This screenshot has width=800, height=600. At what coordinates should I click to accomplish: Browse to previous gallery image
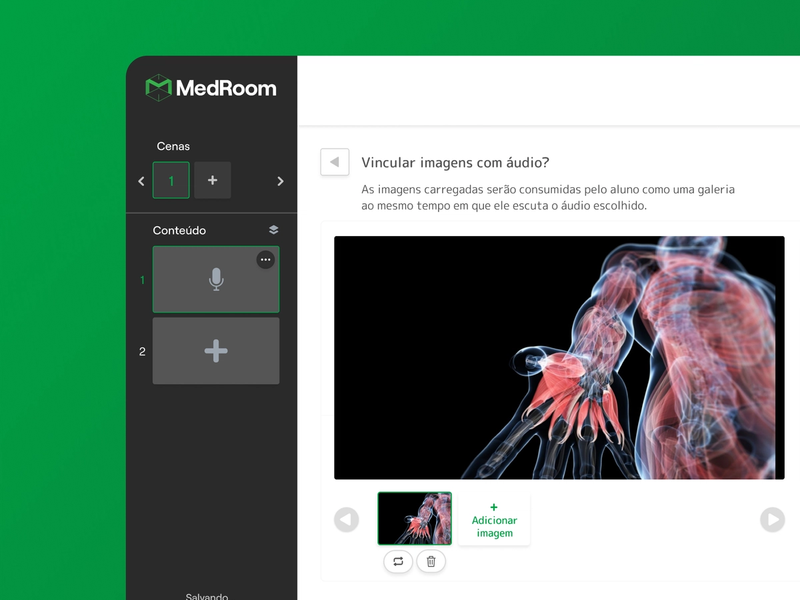click(x=347, y=519)
